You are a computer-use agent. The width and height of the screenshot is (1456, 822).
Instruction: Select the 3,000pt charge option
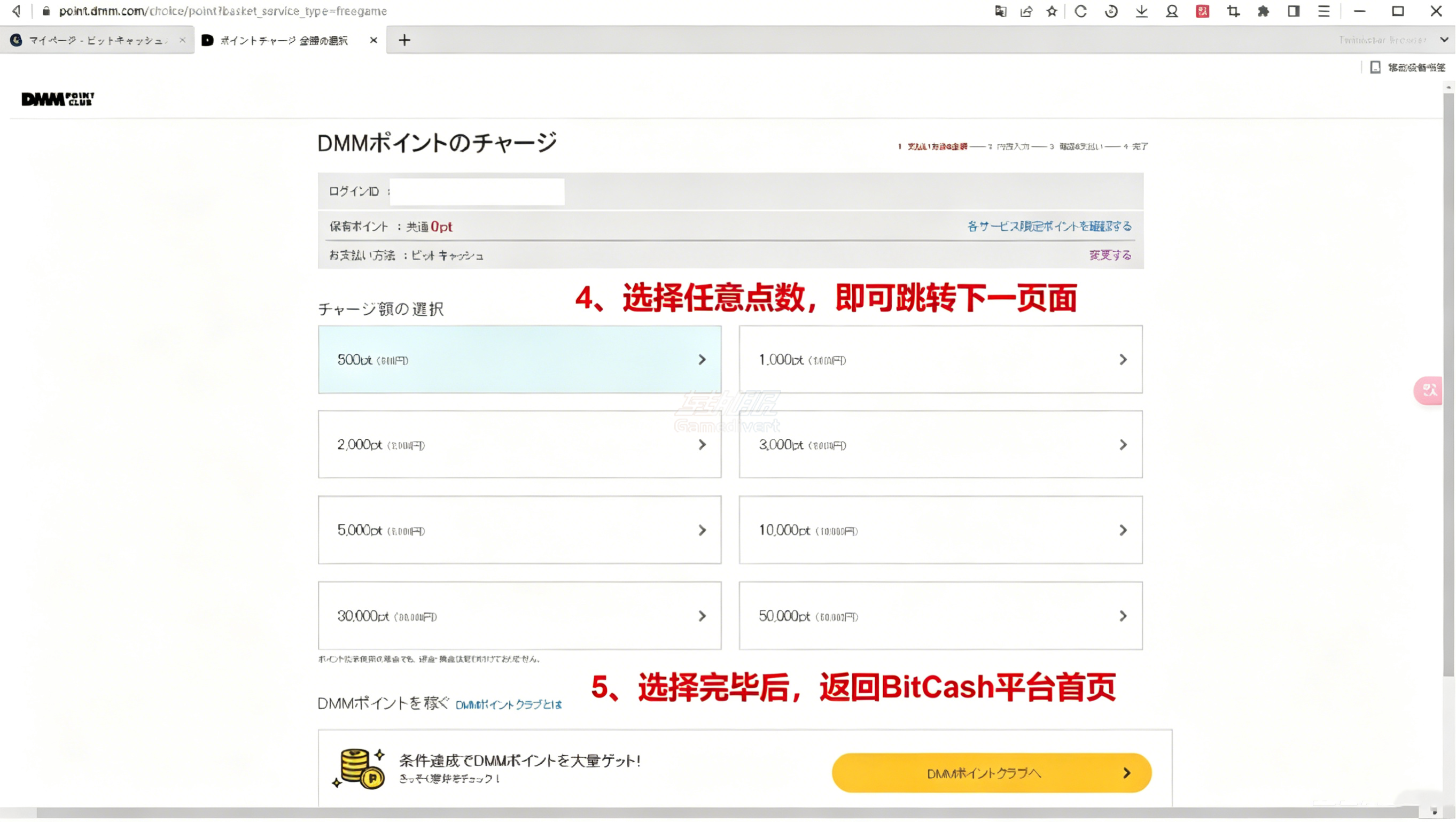(940, 445)
